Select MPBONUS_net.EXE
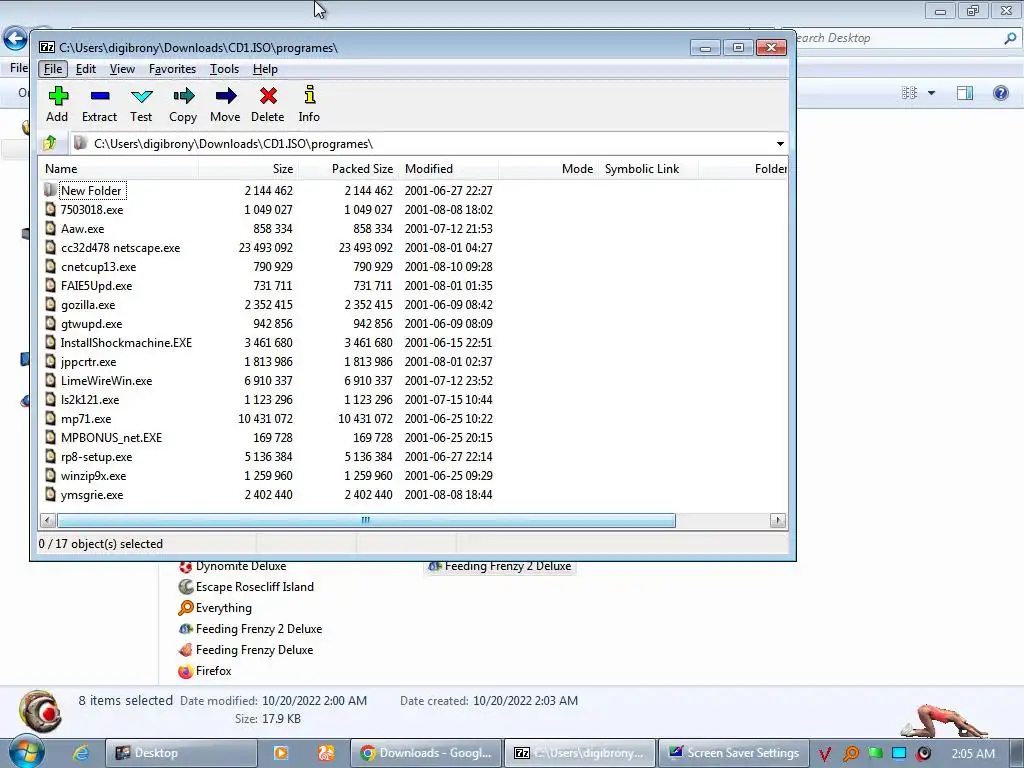Image resolution: width=1024 pixels, height=768 pixels. (x=111, y=438)
